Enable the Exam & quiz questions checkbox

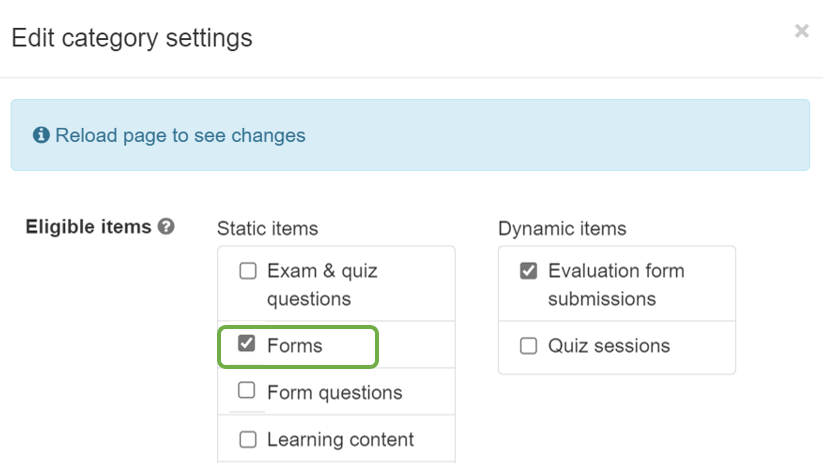click(x=248, y=271)
